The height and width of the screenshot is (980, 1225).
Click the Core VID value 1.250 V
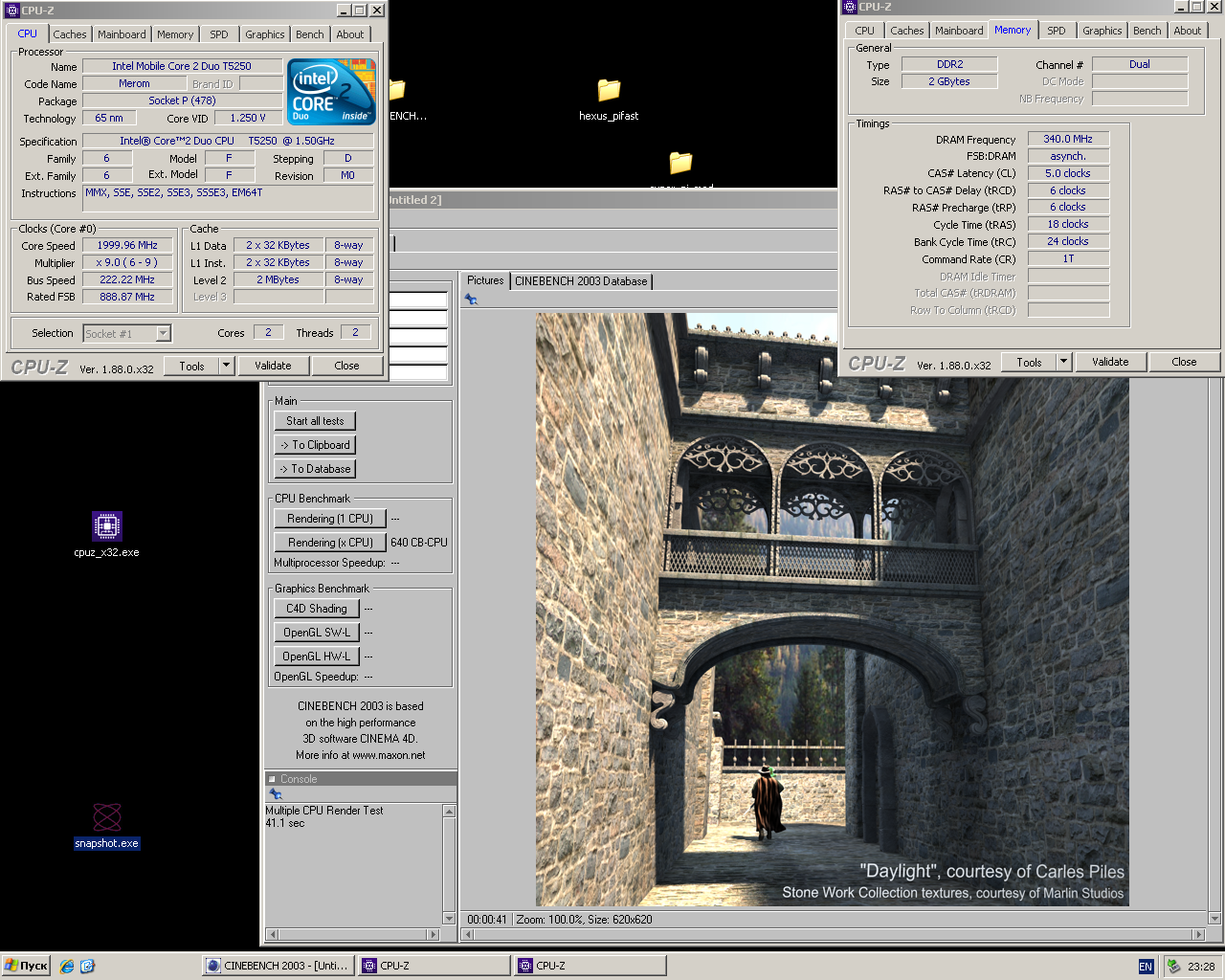(x=248, y=118)
